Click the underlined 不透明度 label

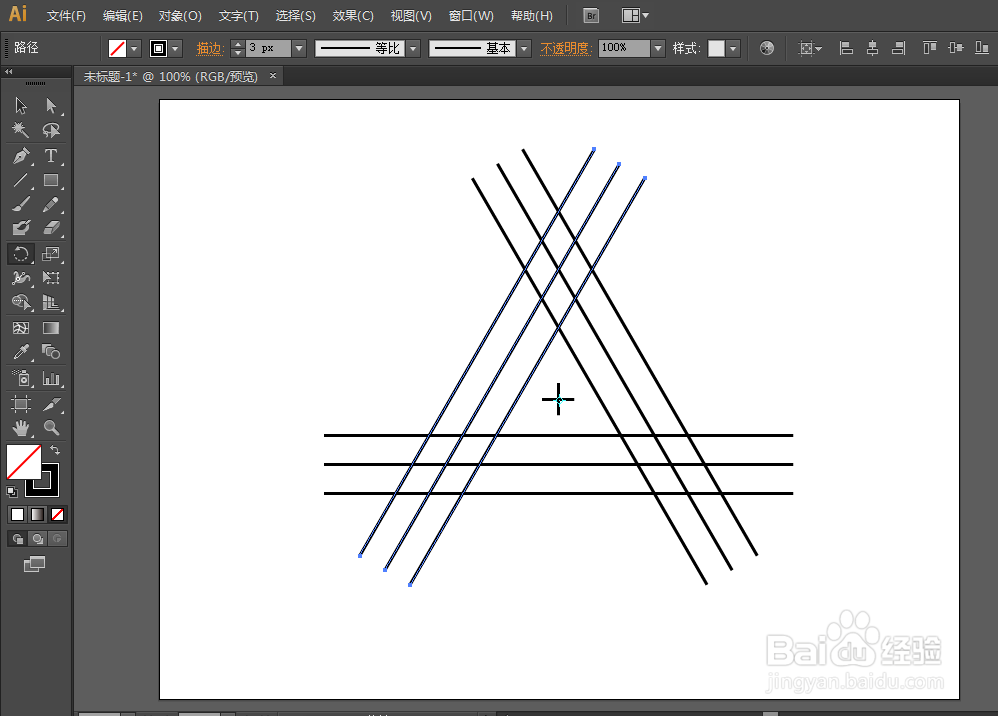(566, 47)
